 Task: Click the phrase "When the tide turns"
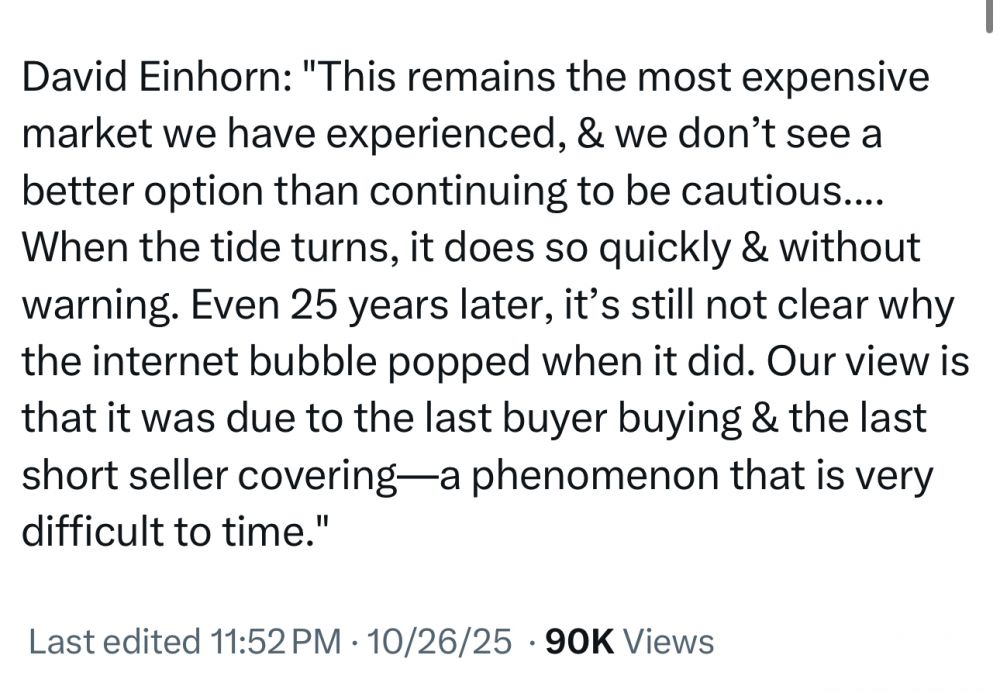[x=198, y=249]
